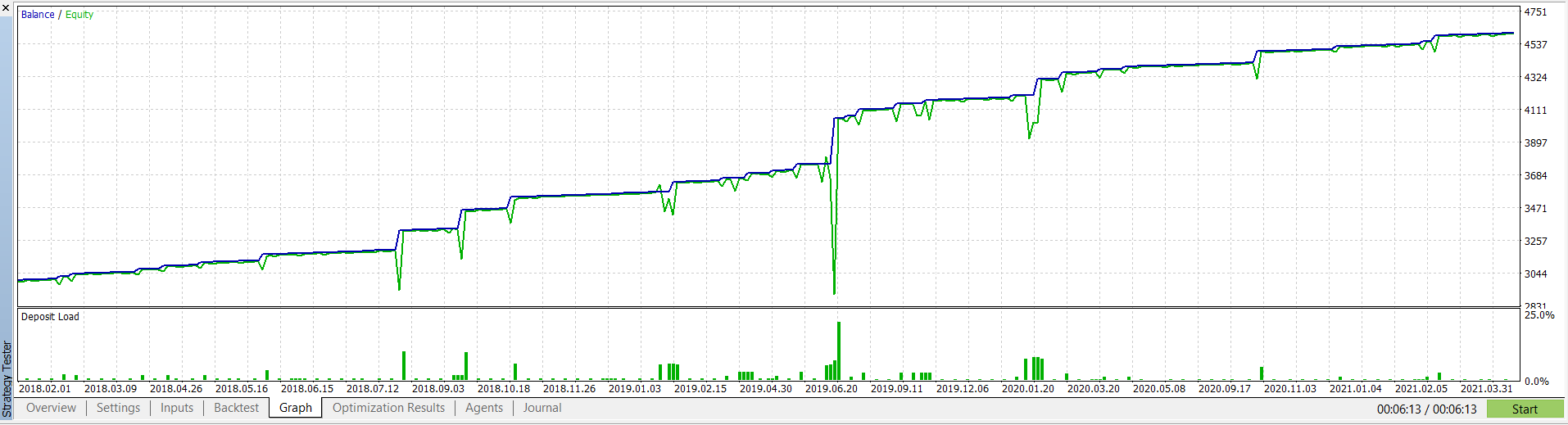Screen dimensions: 1568x425
Task: Click the 2020.01.20 date label
Action: click(1028, 389)
